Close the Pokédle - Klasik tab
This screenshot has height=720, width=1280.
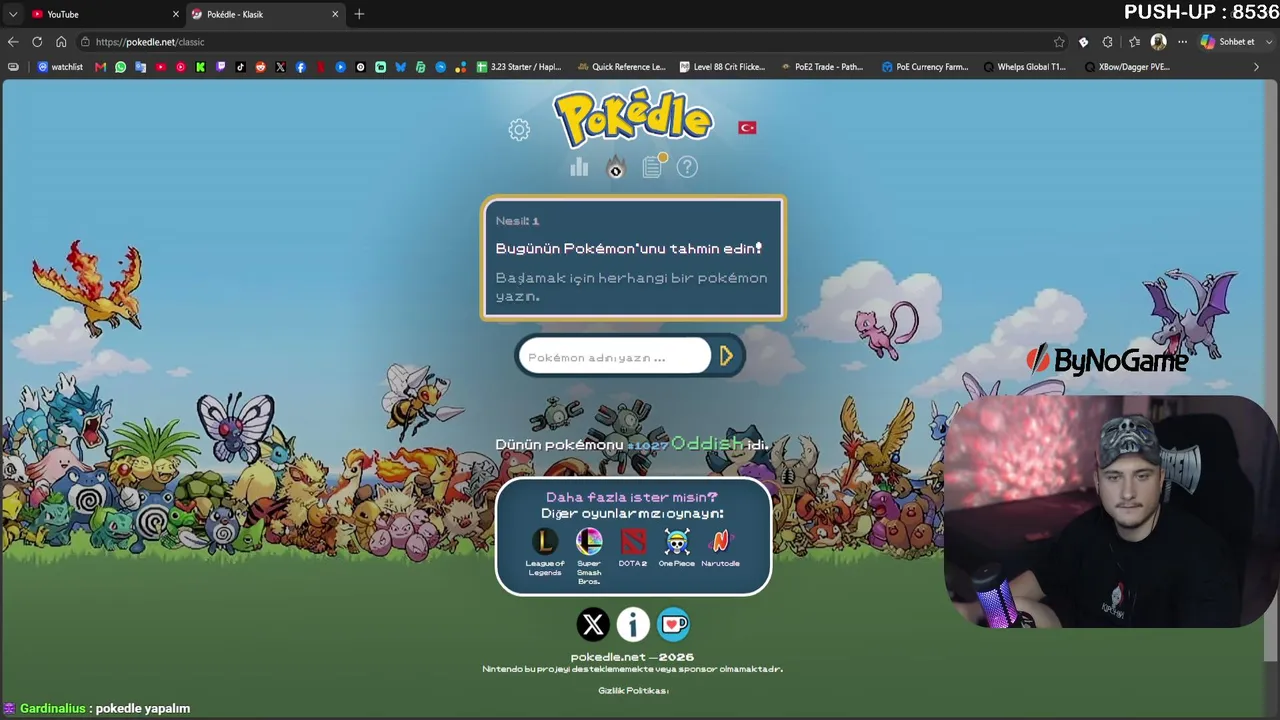(x=335, y=14)
